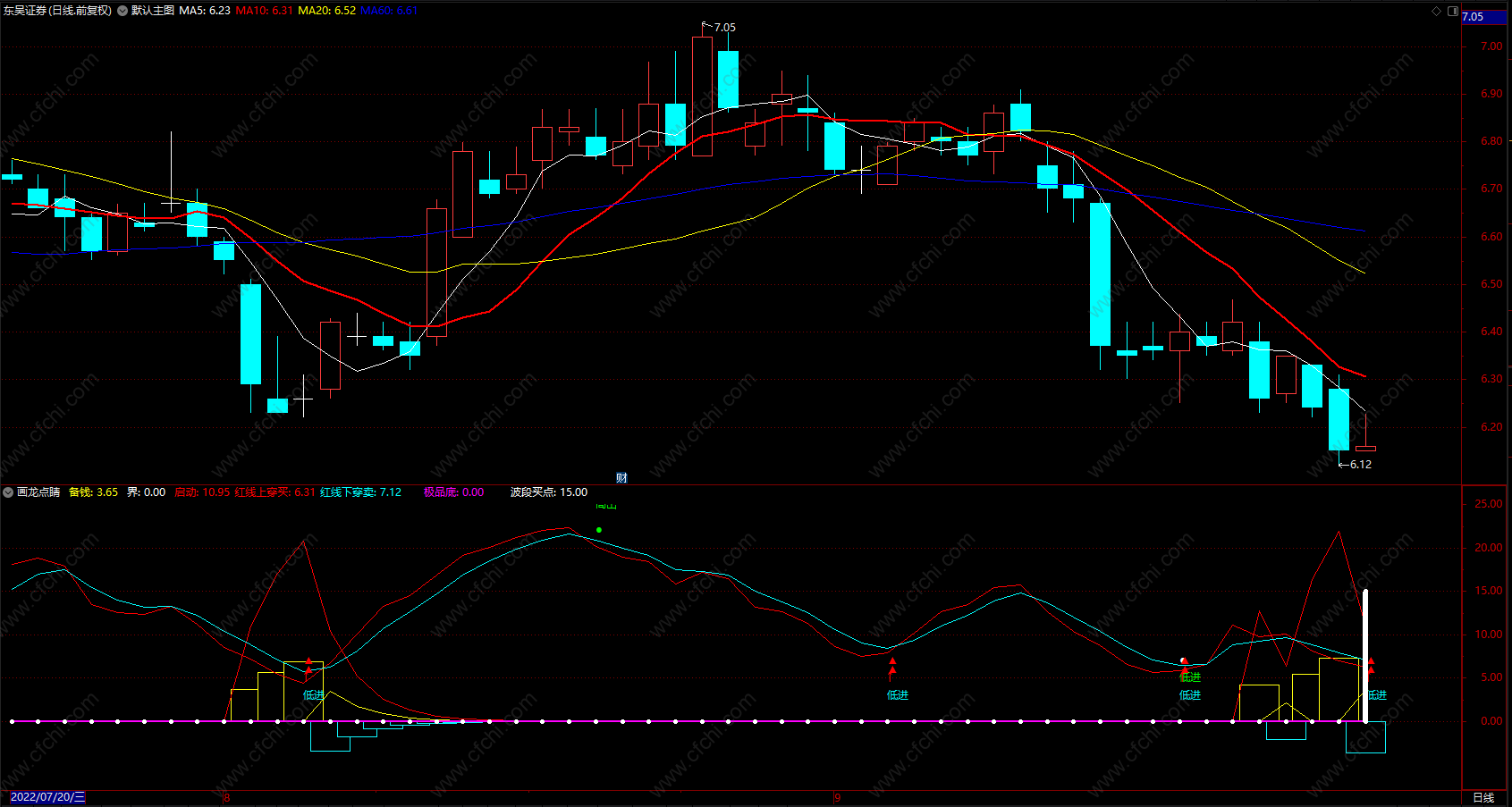Expand the 画龙点睛 sub-indicator dropdown arrow
This screenshot has height=807, width=1512.
(x=8, y=492)
